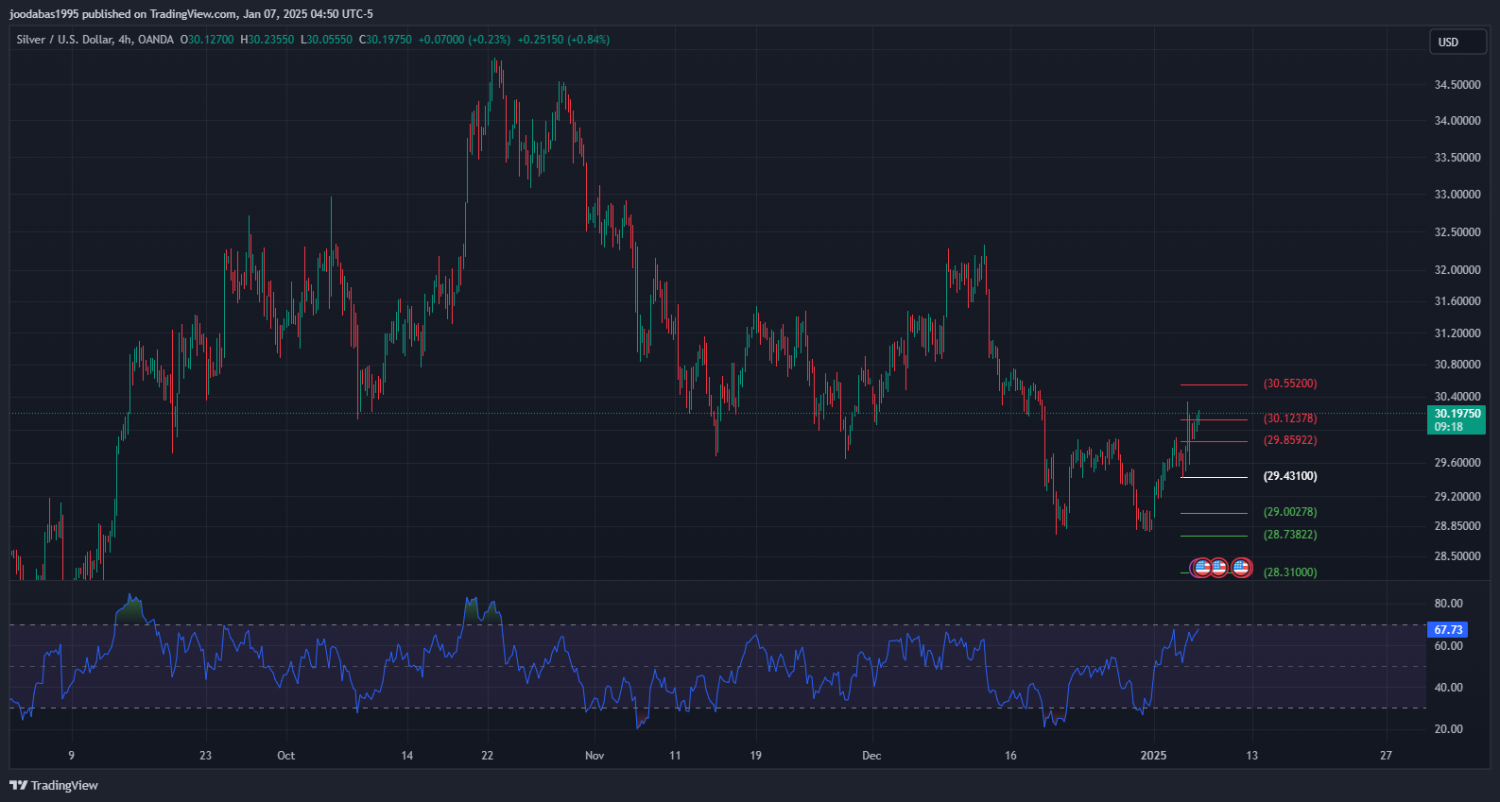
Task: Click the green (28.31000) level label
Action: click(1290, 572)
